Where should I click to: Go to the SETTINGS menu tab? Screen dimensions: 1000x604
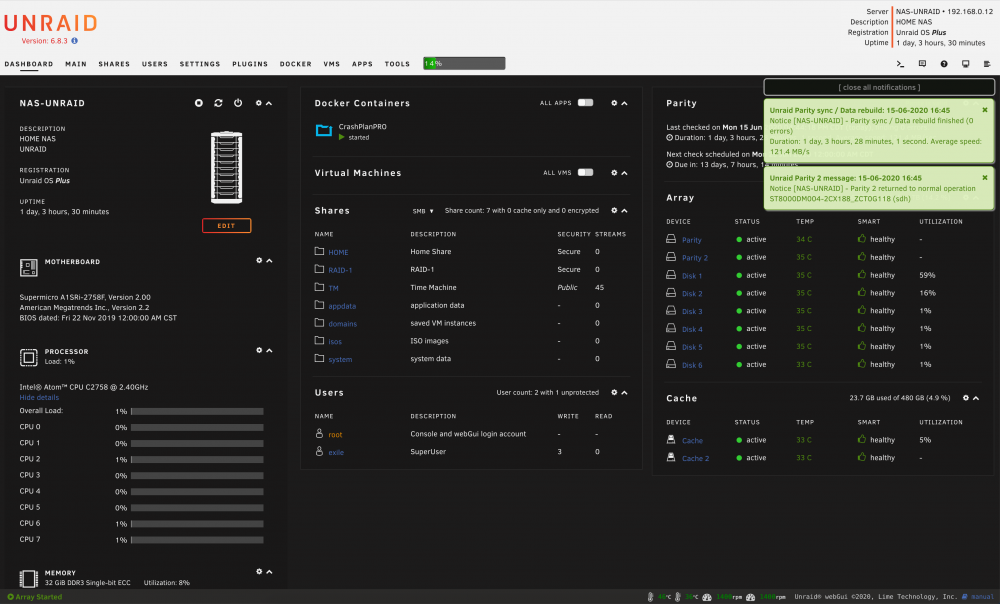click(200, 64)
